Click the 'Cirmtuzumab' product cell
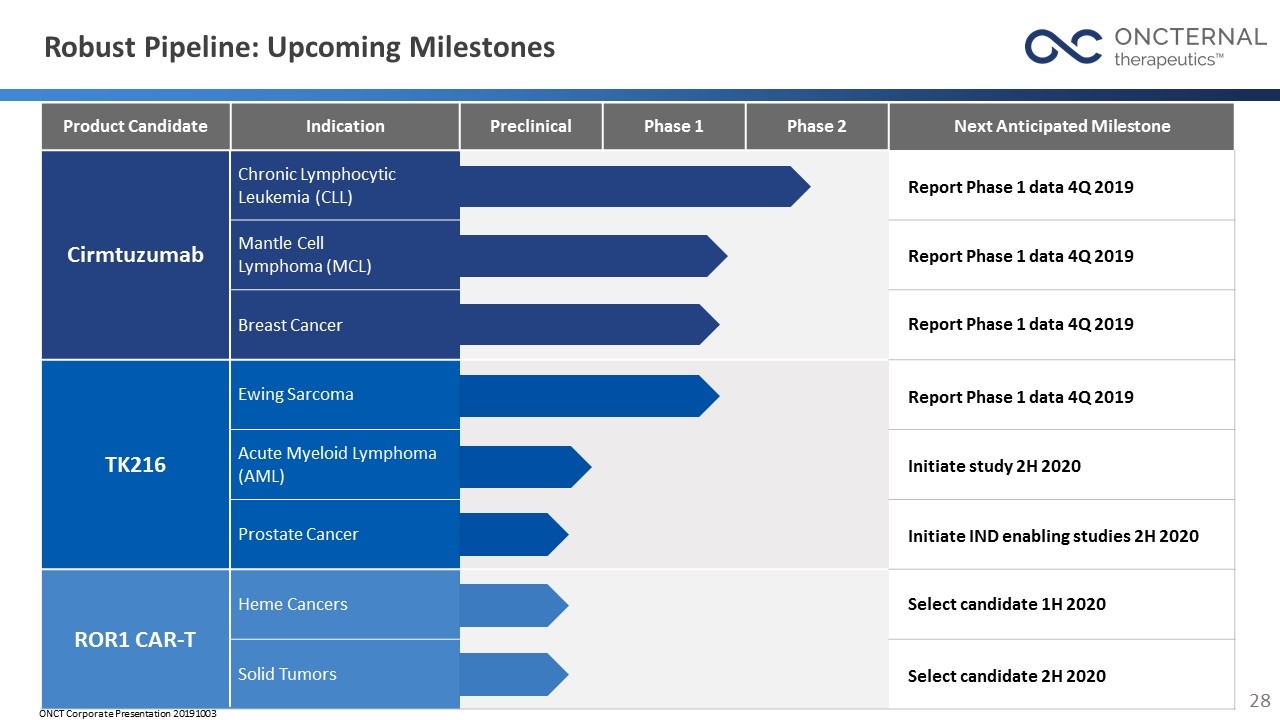Screen dimensions: 1280x720 click(x=136, y=255)
